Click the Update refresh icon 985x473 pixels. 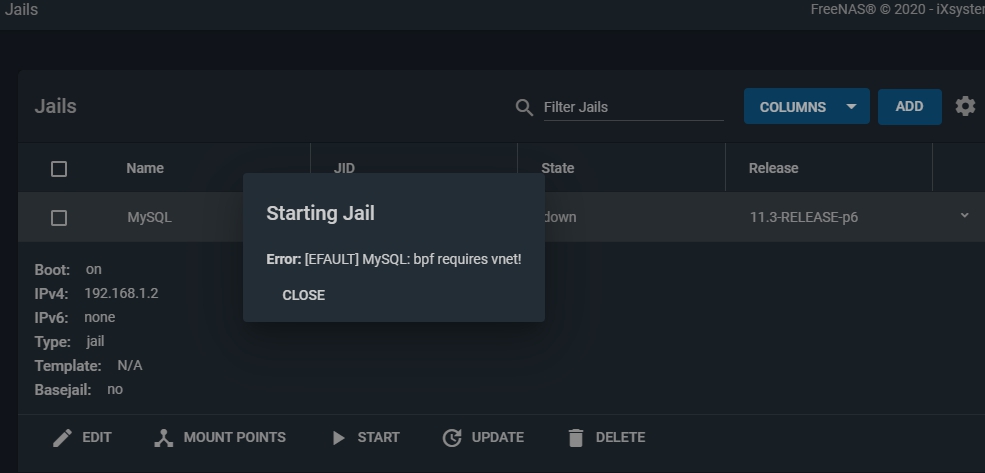coord(452,437)
